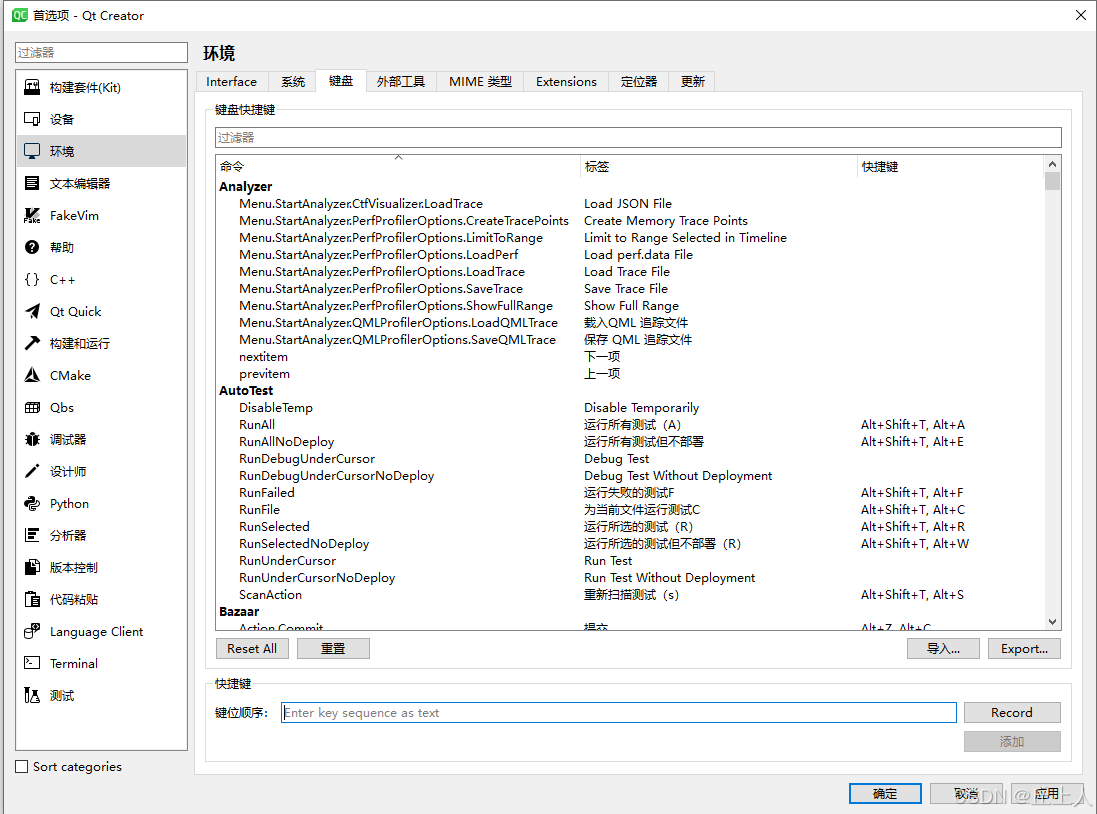Image resolution: width=1097 pixels, height=814 pixels.
Task: Click the 快捷键 column header
Action: click(x=950, y=167)
